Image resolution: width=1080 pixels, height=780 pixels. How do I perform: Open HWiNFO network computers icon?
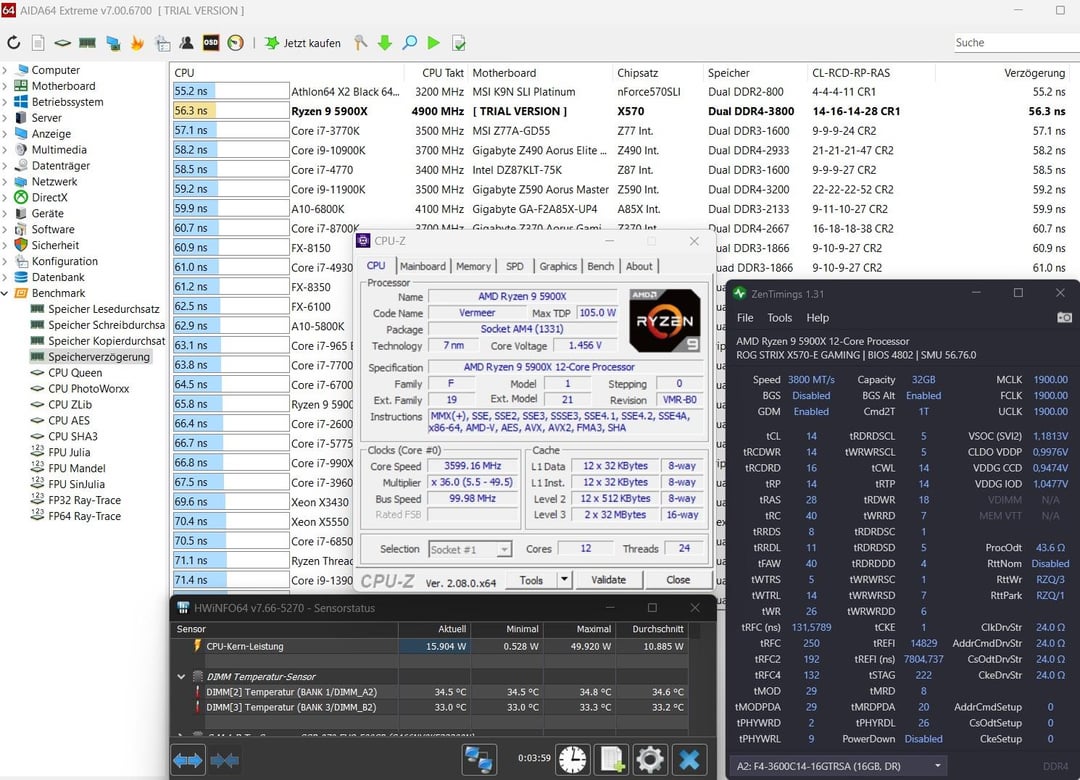click(478, 759)
